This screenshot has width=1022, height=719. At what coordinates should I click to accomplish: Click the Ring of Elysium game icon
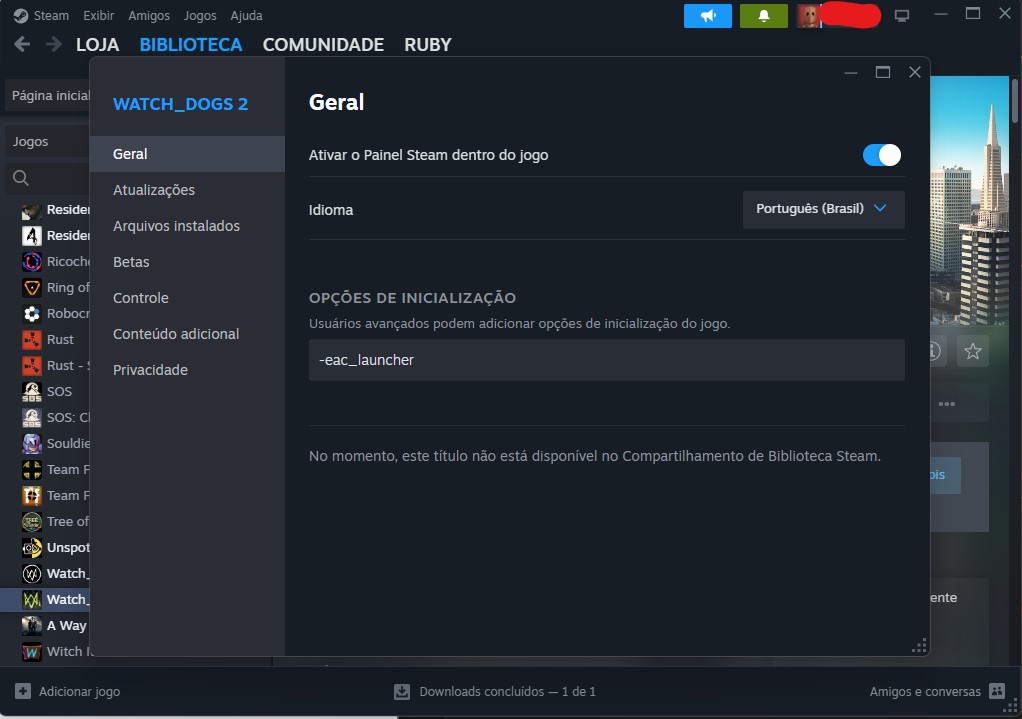coord(32,287)
